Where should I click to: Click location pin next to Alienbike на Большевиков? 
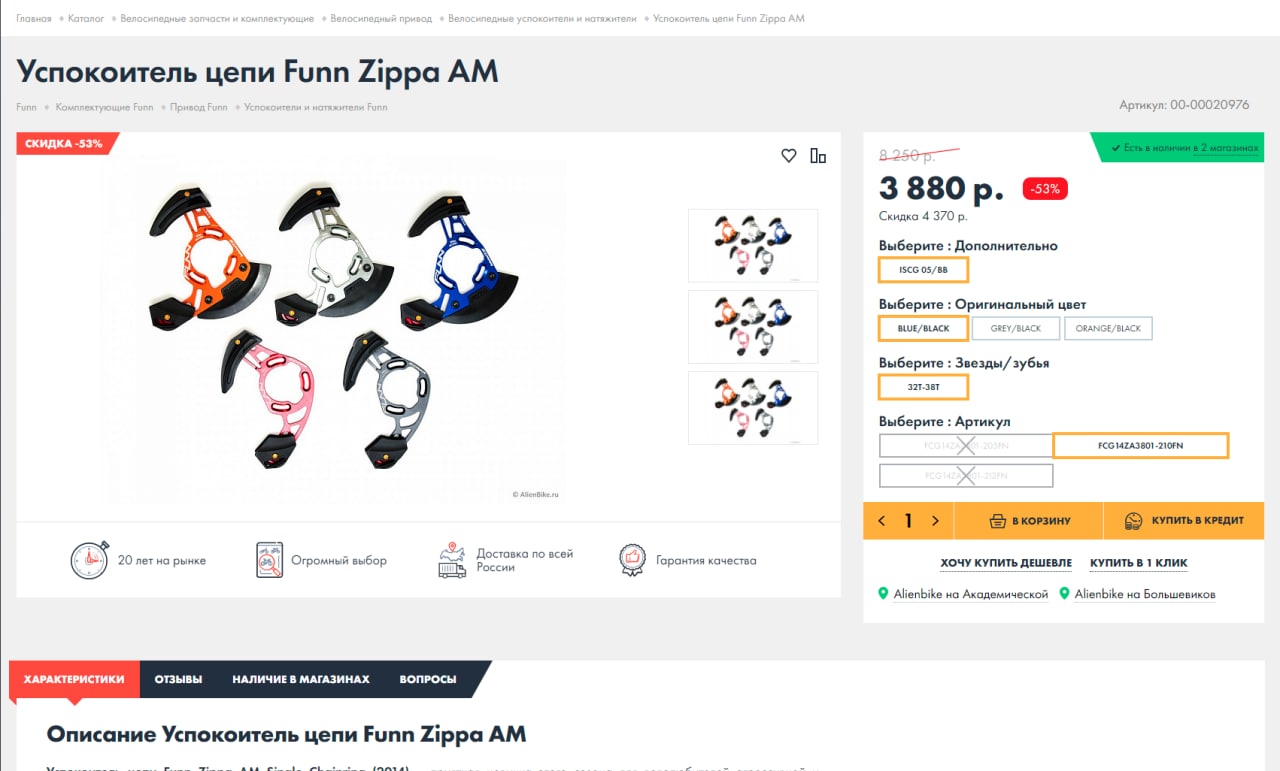tap(1065, 594)
